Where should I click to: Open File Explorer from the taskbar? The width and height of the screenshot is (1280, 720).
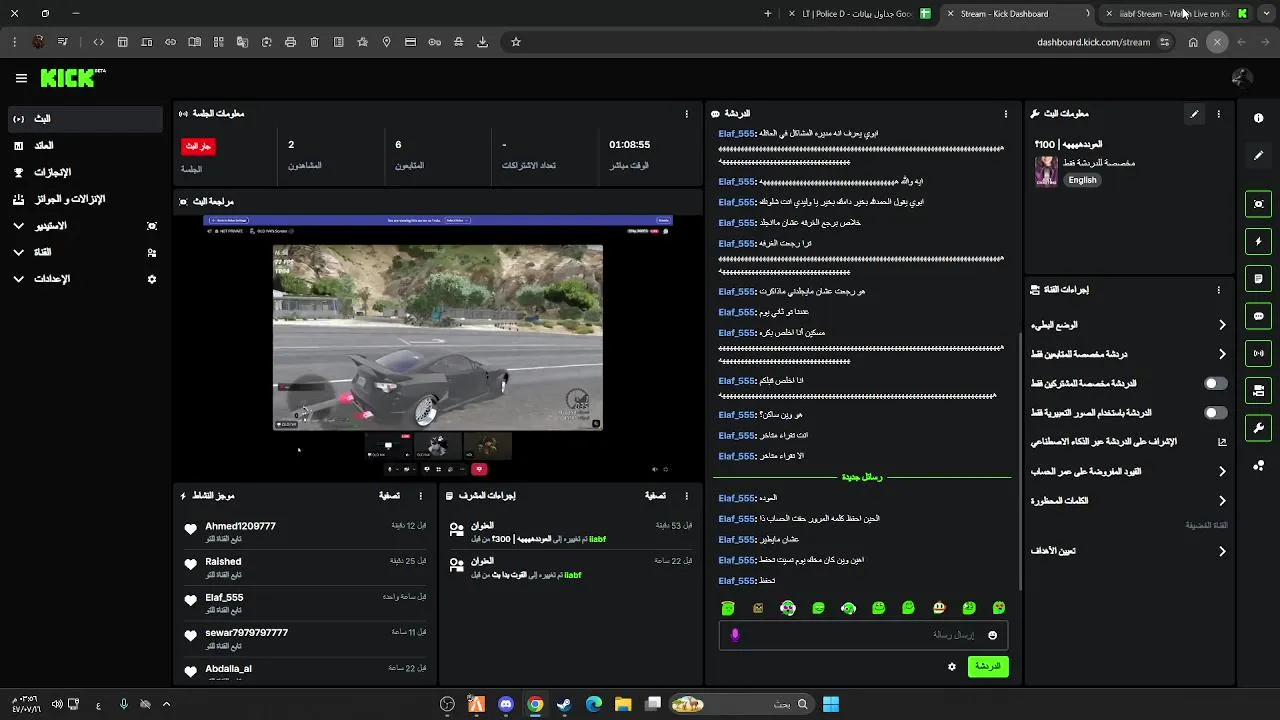pos(623,704)
